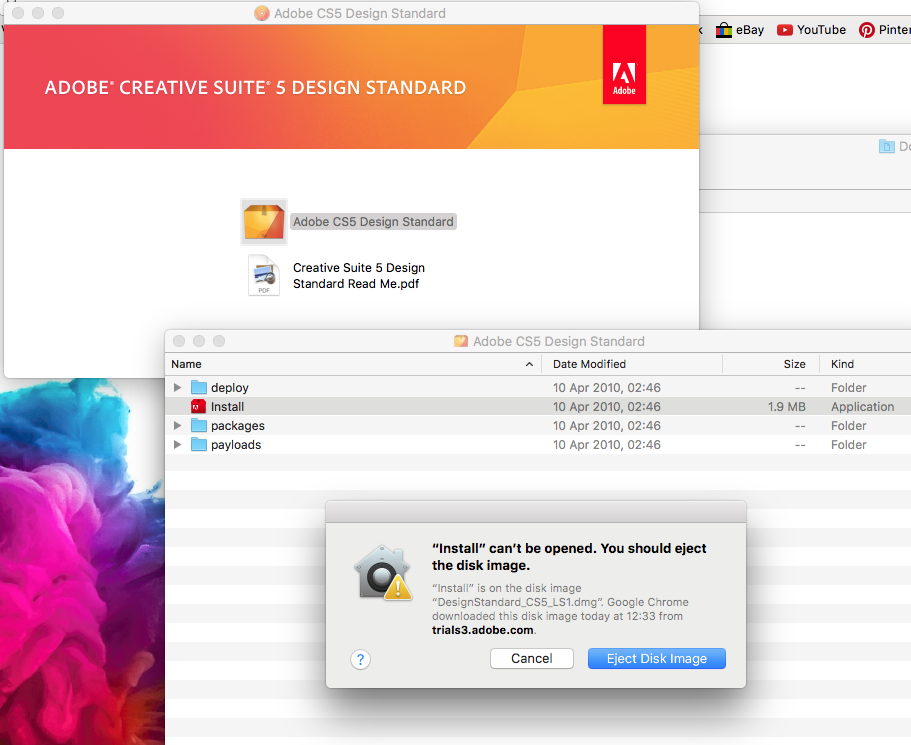Click the payloads folder icon
The image size is (911, 745).
point(199,445)
